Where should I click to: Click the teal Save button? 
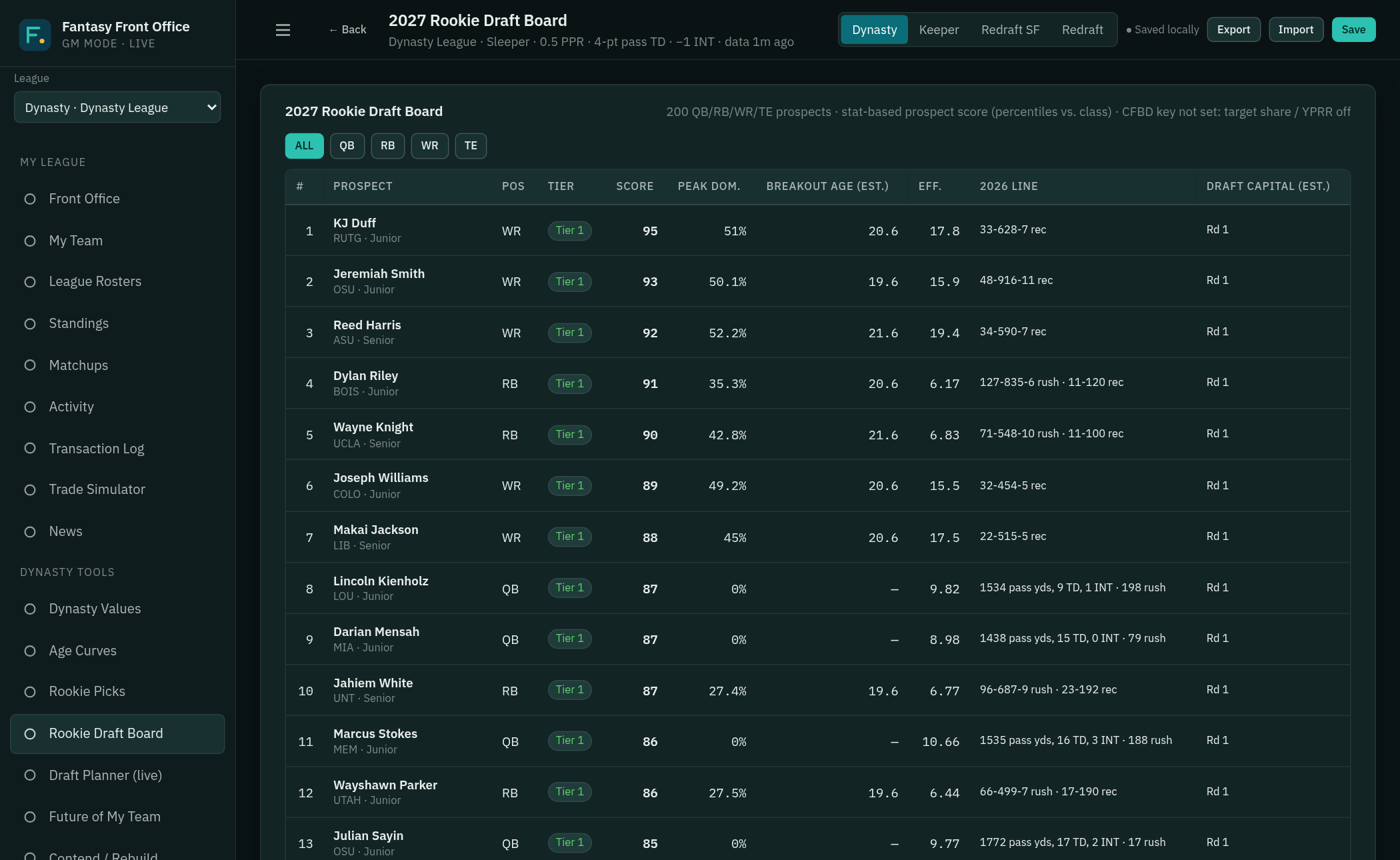[1353, 30]
